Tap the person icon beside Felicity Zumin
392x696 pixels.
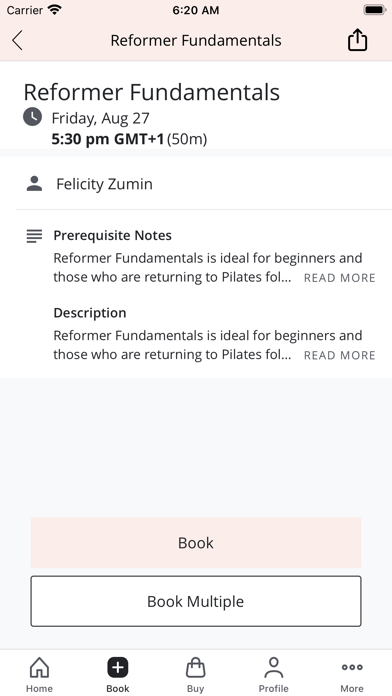pos(34,184)
